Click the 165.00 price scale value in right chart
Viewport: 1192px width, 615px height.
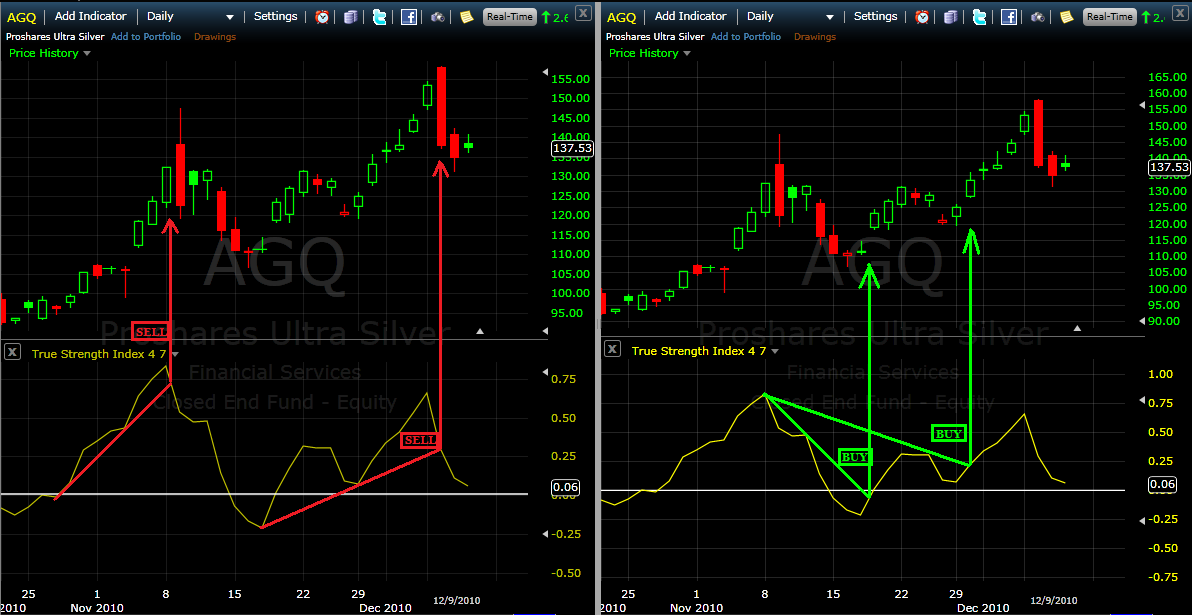click(x=1168, y=77)
